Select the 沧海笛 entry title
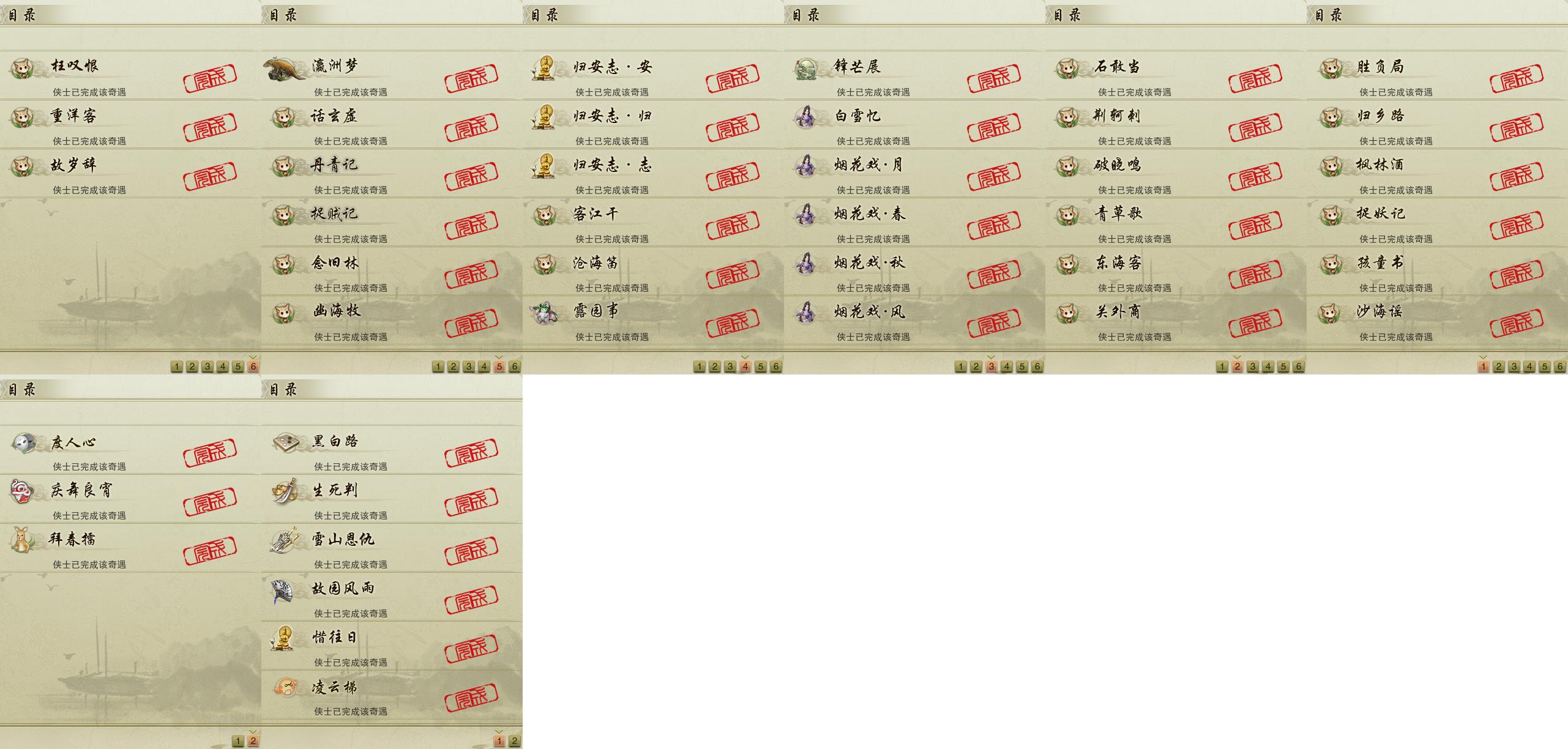Screen dimensions: 1568x749 pyautogui.click(x=595, y=263)
